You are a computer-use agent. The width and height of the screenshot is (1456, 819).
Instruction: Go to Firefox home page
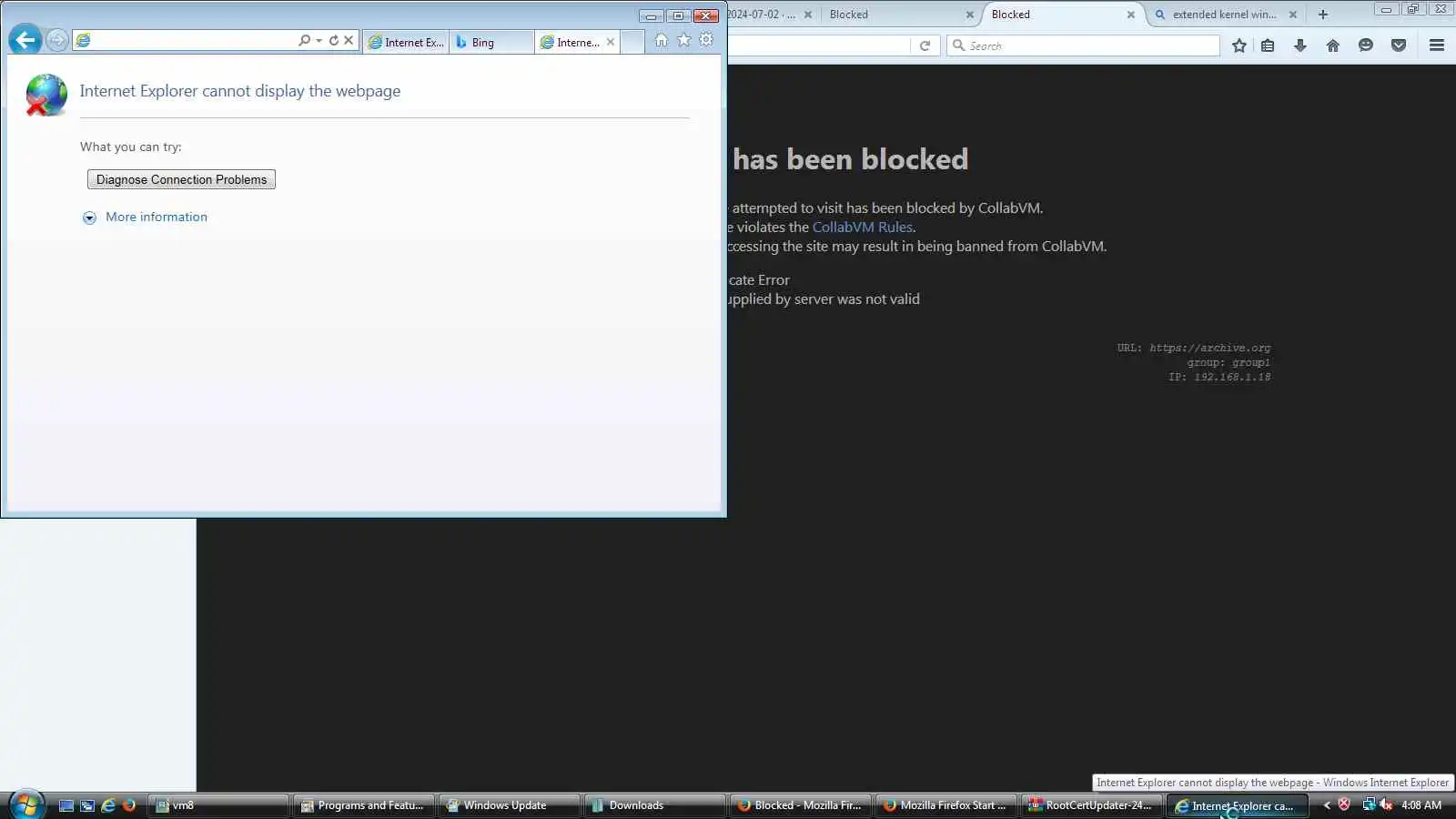click(x=1333, y=45)
